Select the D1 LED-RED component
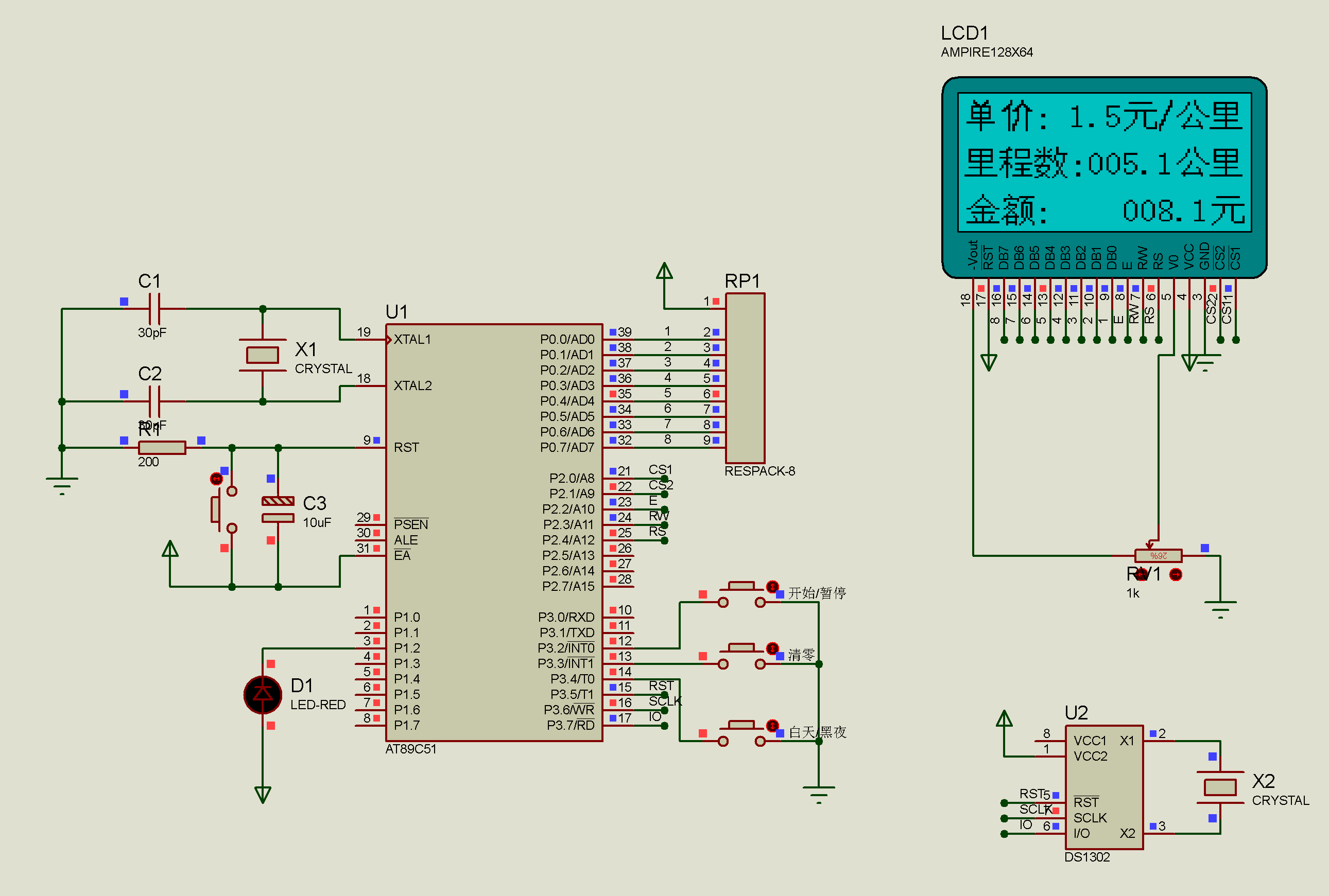The height and width of the screenshot is (896, 1329). coord(263,695)
